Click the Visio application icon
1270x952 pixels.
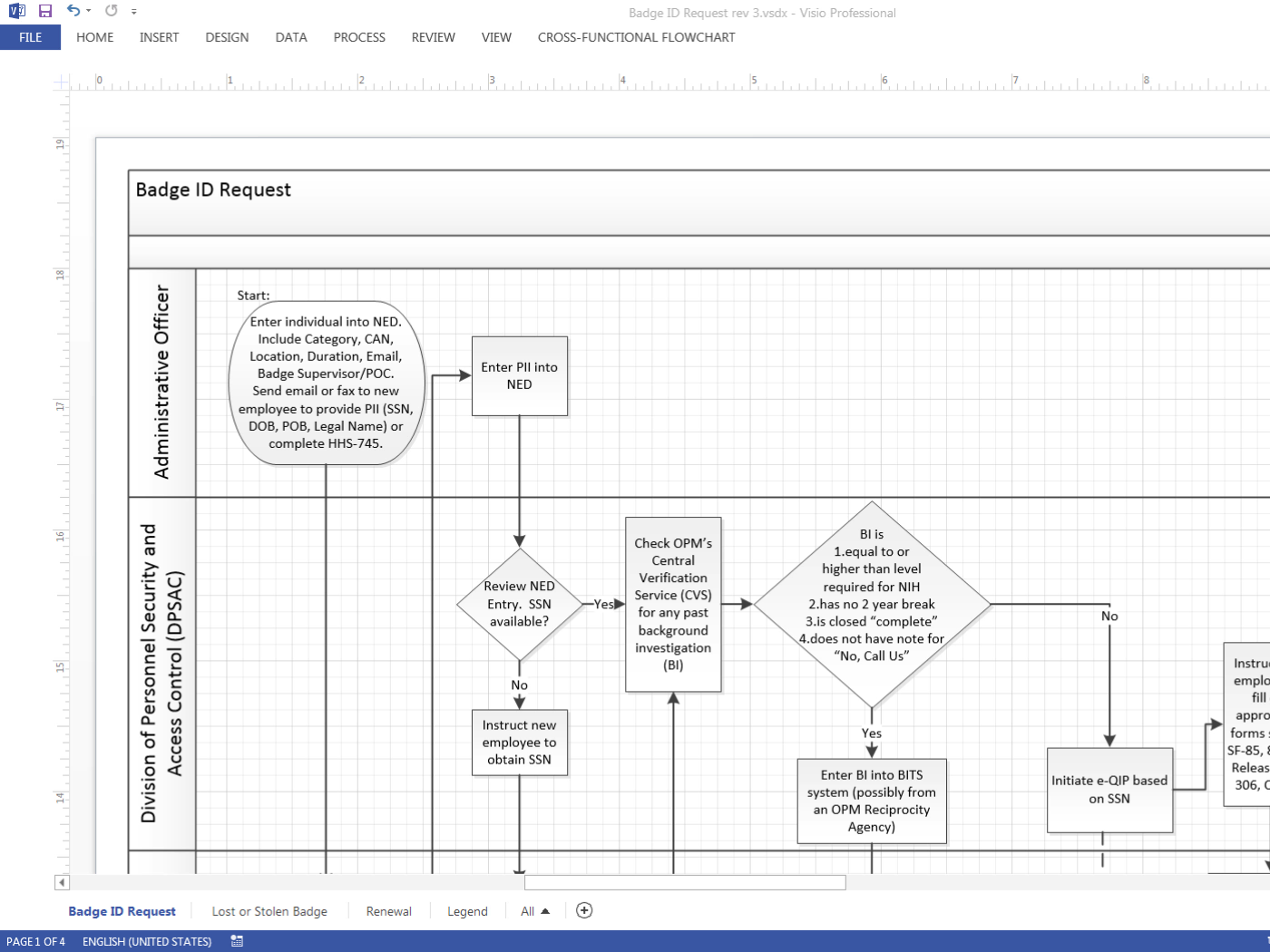coord(16,11)
